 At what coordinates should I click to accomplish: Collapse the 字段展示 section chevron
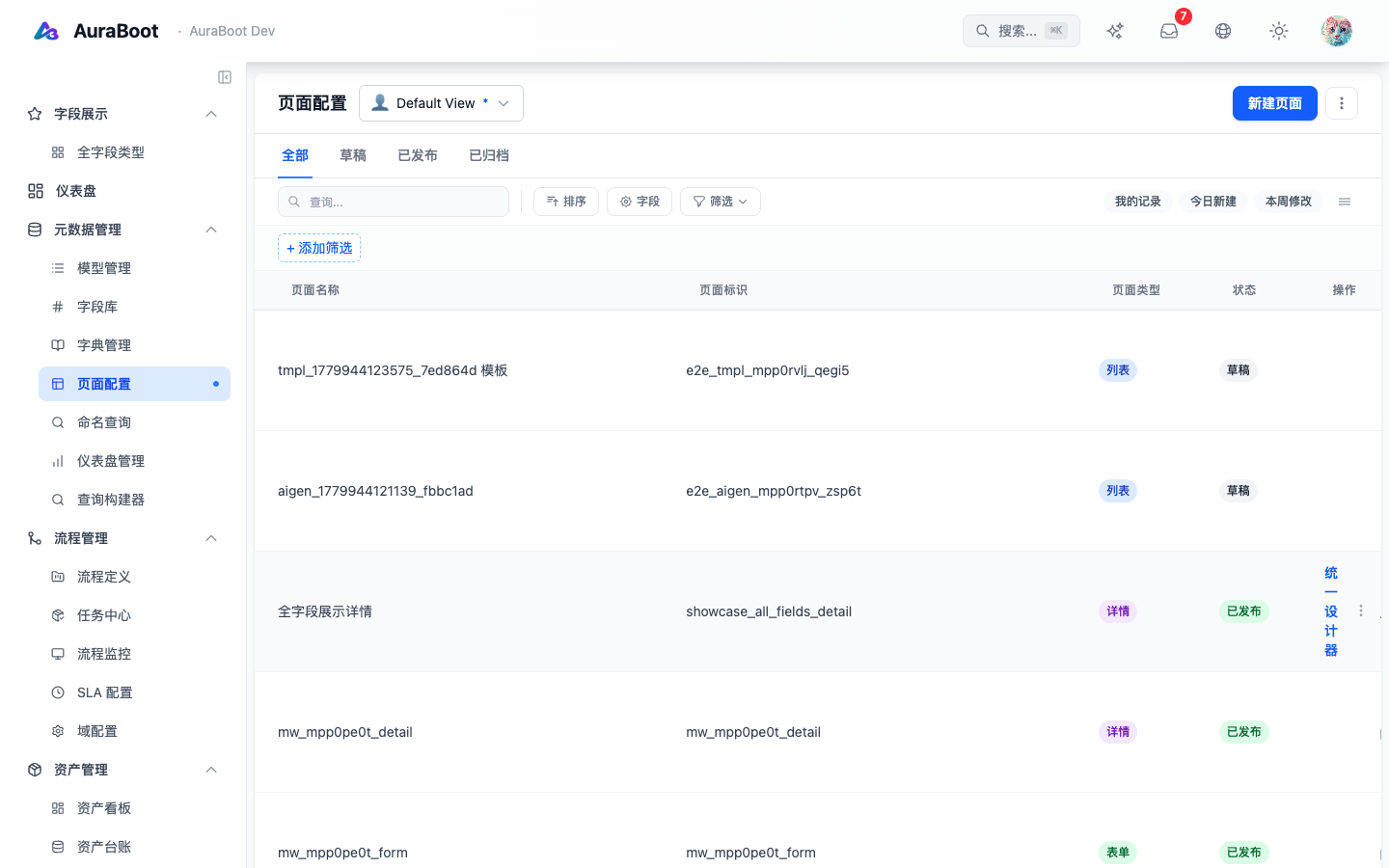[x=211, y=114]
